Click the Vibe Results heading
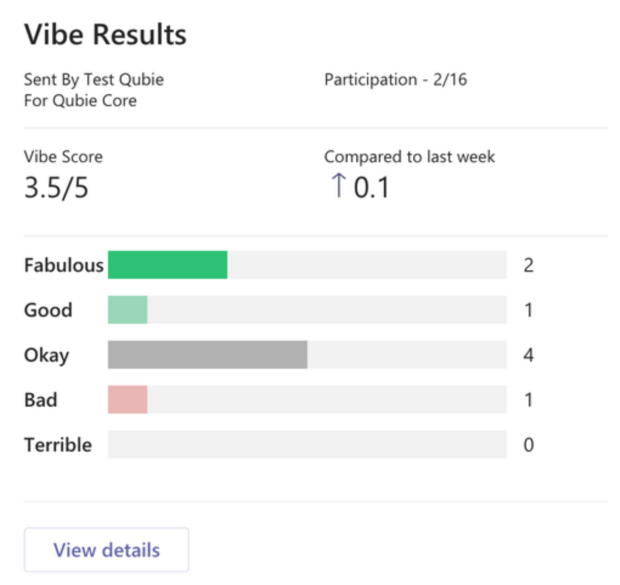620x585 pixels. tap(105, 34)
